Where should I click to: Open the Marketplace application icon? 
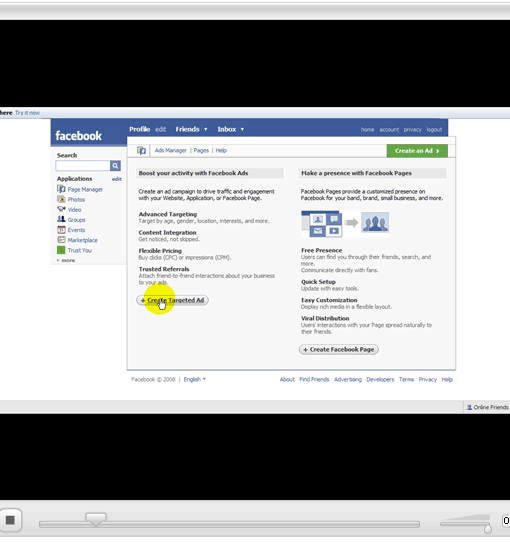(61, 240)
